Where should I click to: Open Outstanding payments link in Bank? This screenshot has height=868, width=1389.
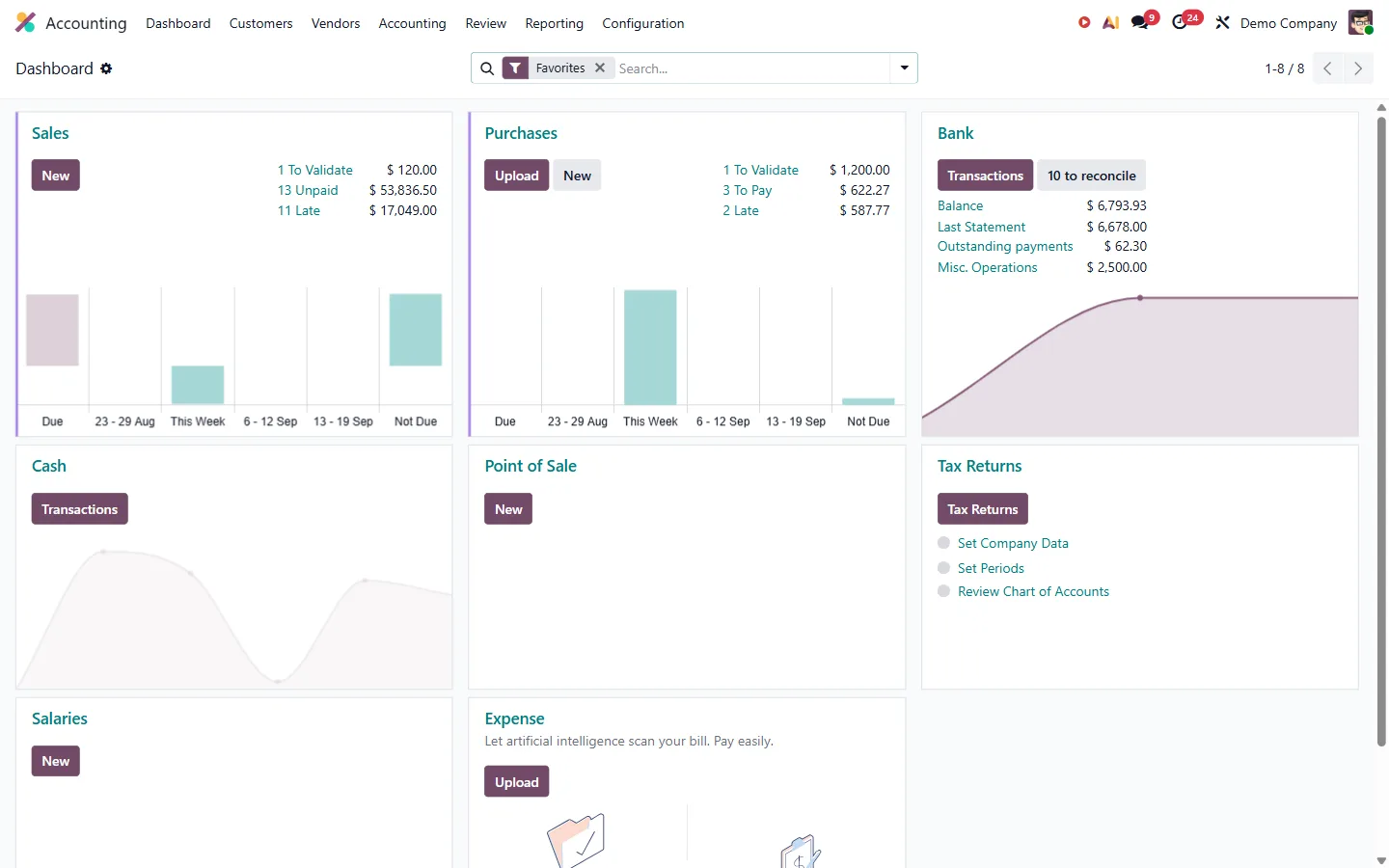point(1005,246)
